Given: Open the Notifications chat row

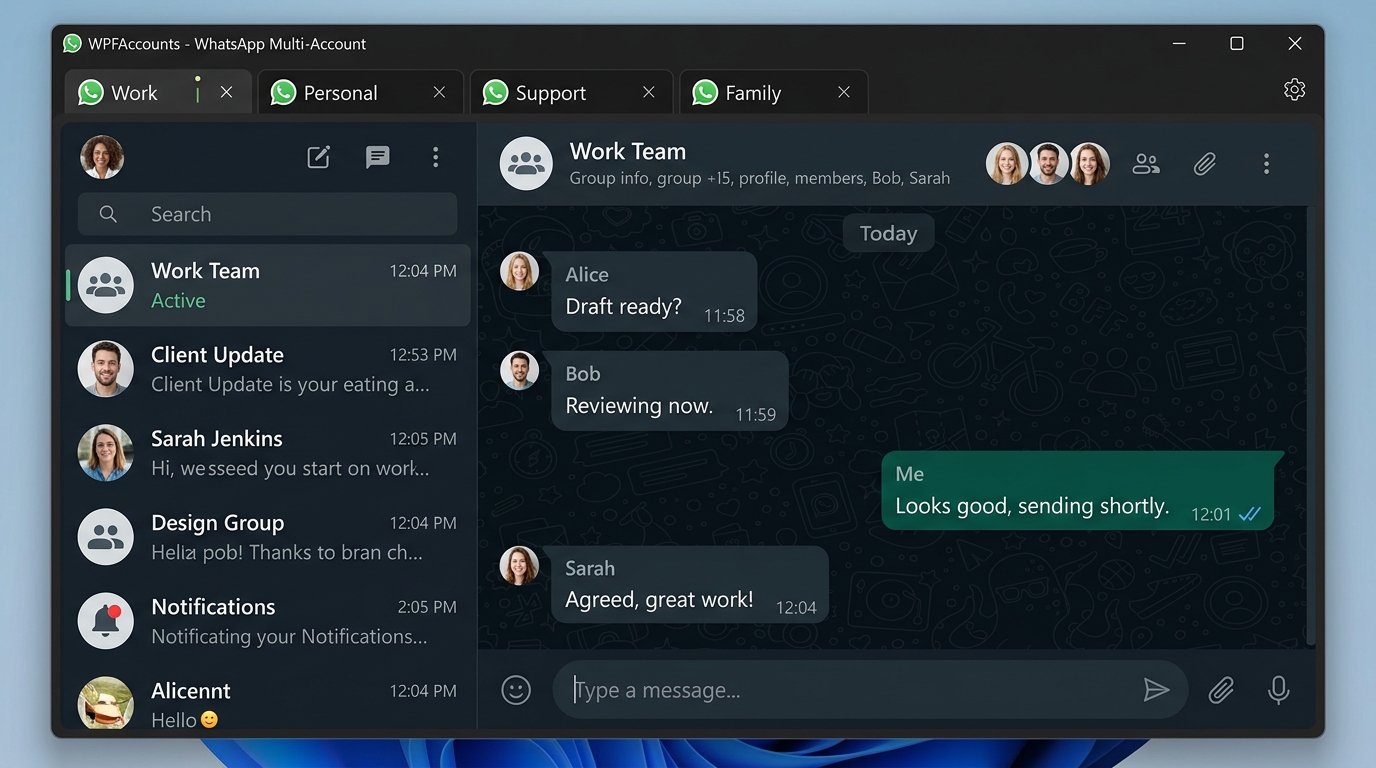Looking at the screenshot, I should click(x=267, y=621).
